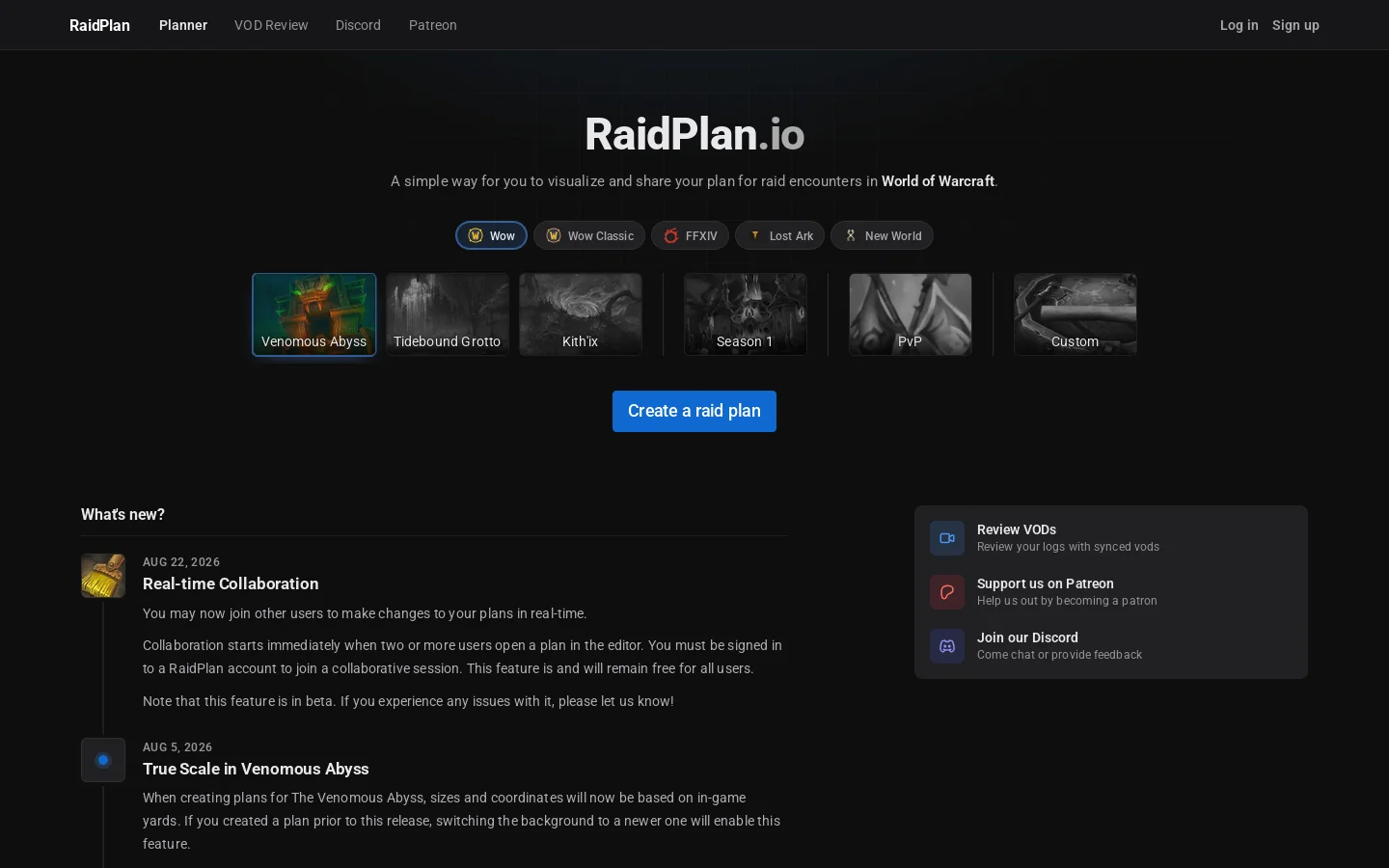Click the AUG 5, 2026 date label
Screen dimensions: 1389x868
point(177,747)
